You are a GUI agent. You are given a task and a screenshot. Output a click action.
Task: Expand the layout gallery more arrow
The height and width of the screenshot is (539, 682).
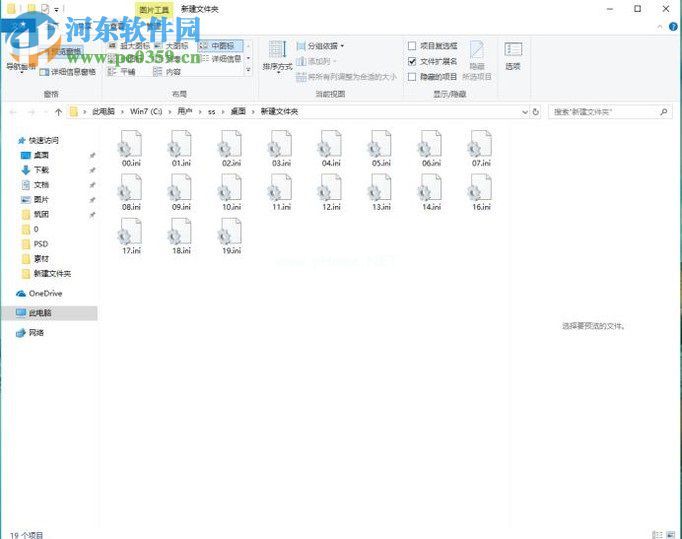[248, 70]
